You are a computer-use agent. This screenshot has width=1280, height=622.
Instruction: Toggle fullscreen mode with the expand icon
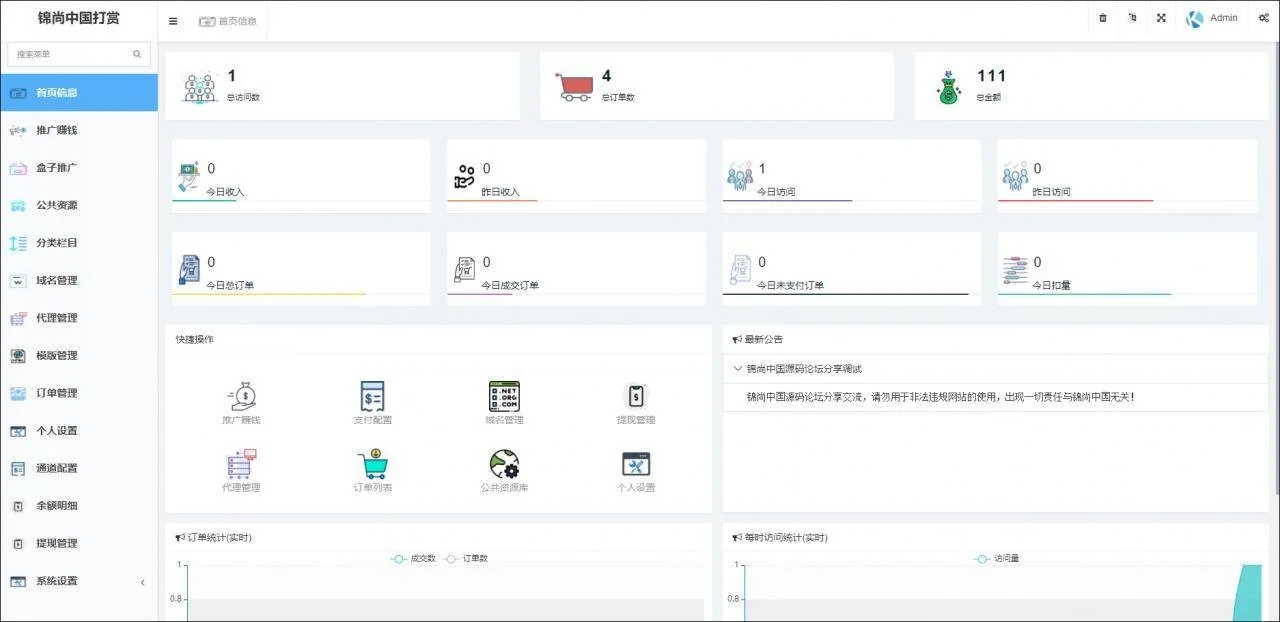point(1161,18)
